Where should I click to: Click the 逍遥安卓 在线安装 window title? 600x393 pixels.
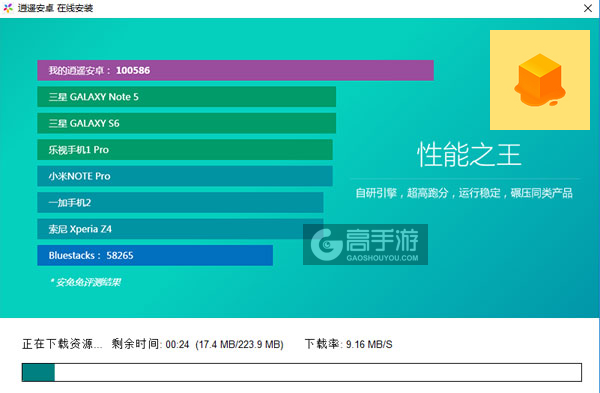55,8
